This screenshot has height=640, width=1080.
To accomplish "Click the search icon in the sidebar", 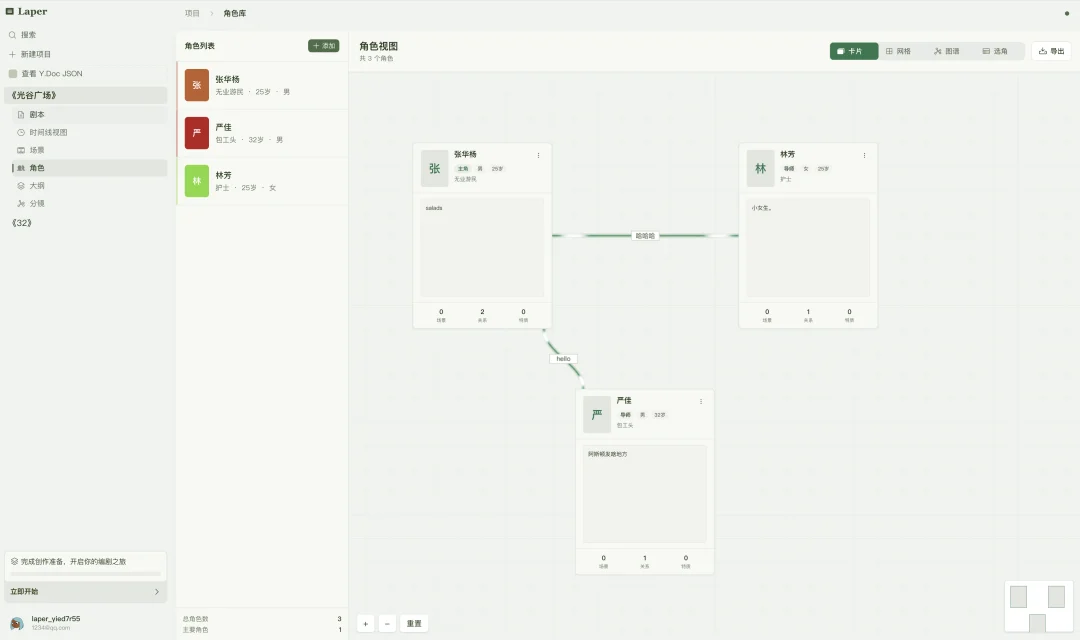I will pyautogui.click(x=13, y=35).
